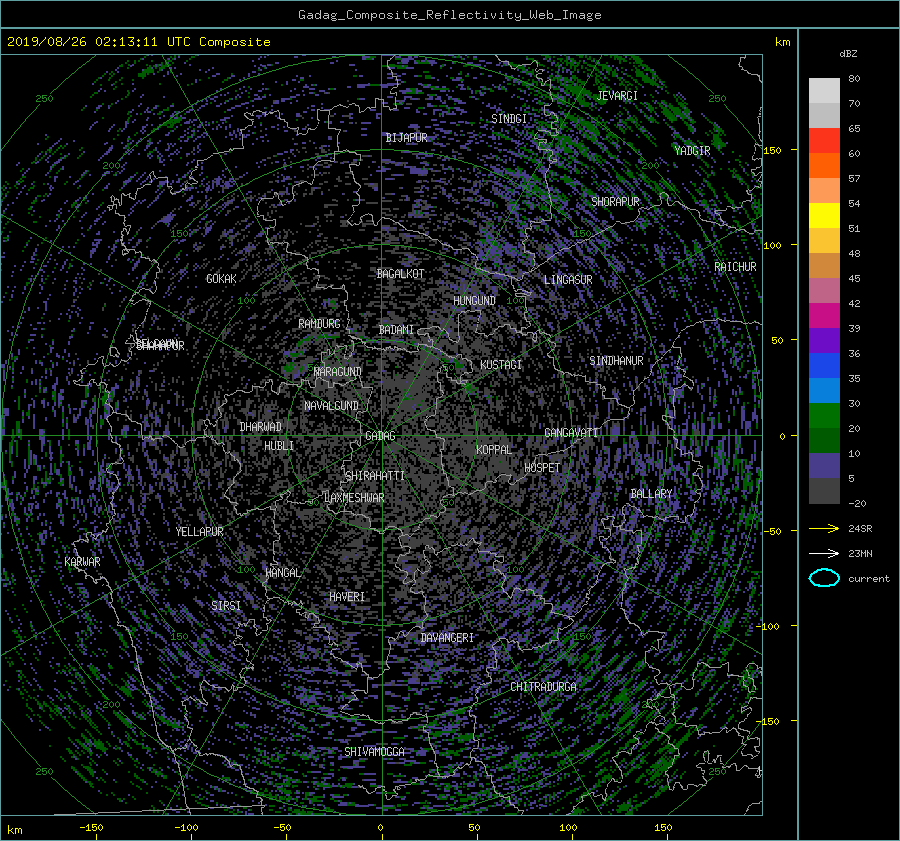Click the '23MN' legend label

coord(860,554)
